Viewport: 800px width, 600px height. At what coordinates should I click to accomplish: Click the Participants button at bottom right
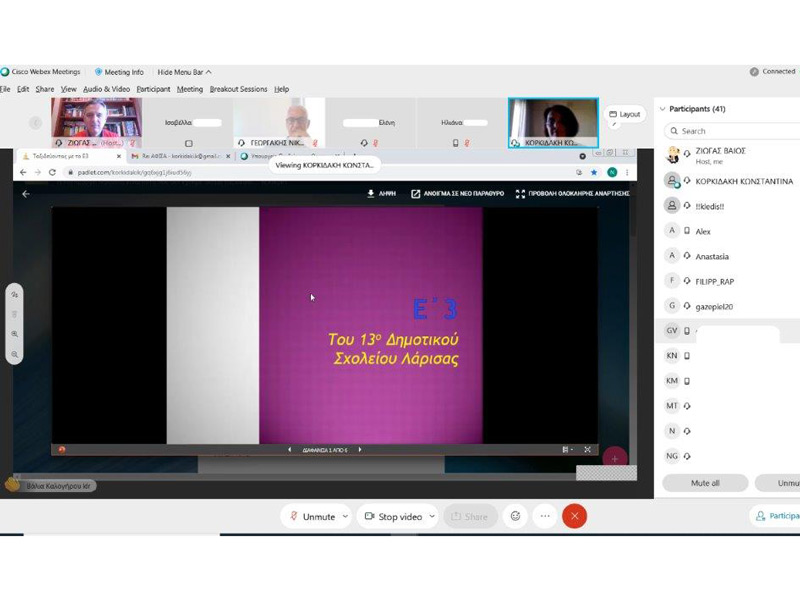[x=776, y=516]
